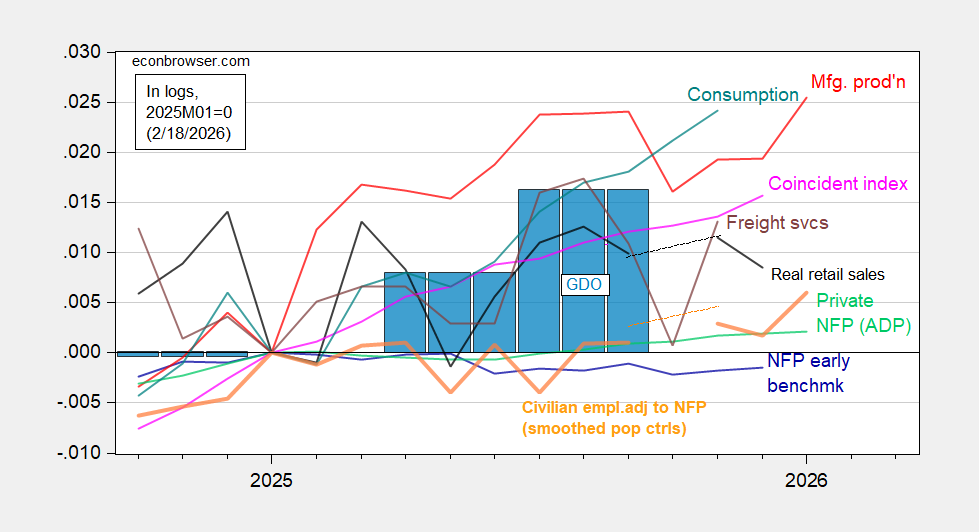979x532 pixels.
Task: Click the red Mfg. prod'n label
Action: [857, 82]
